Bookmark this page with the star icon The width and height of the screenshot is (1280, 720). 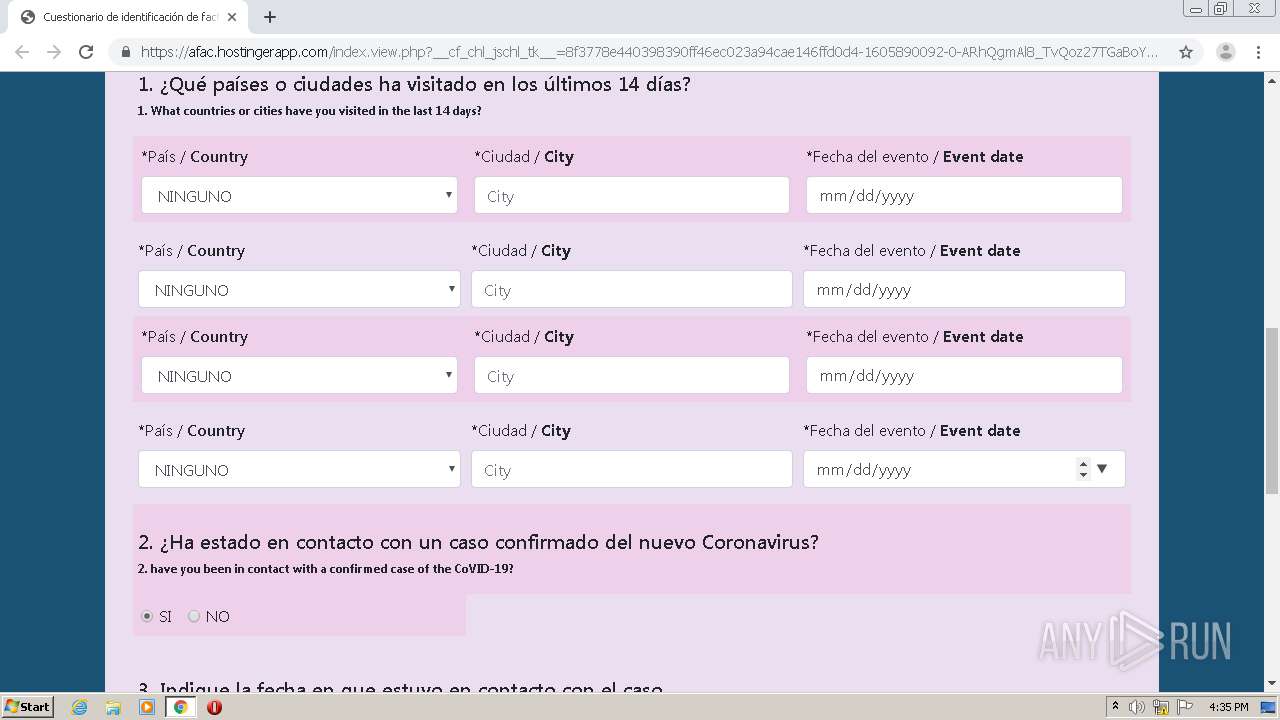[1186, 52]
